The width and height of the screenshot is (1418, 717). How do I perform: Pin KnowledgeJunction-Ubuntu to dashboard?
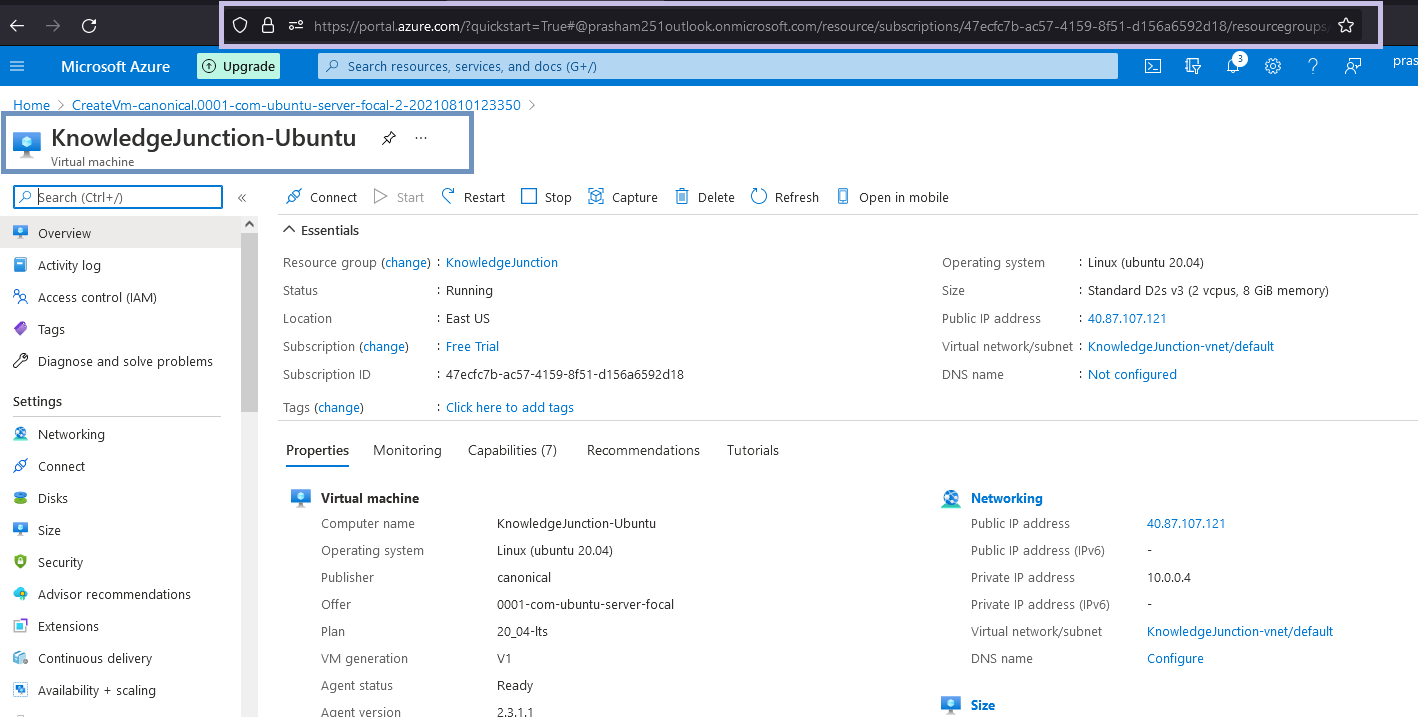coord(389,138)
